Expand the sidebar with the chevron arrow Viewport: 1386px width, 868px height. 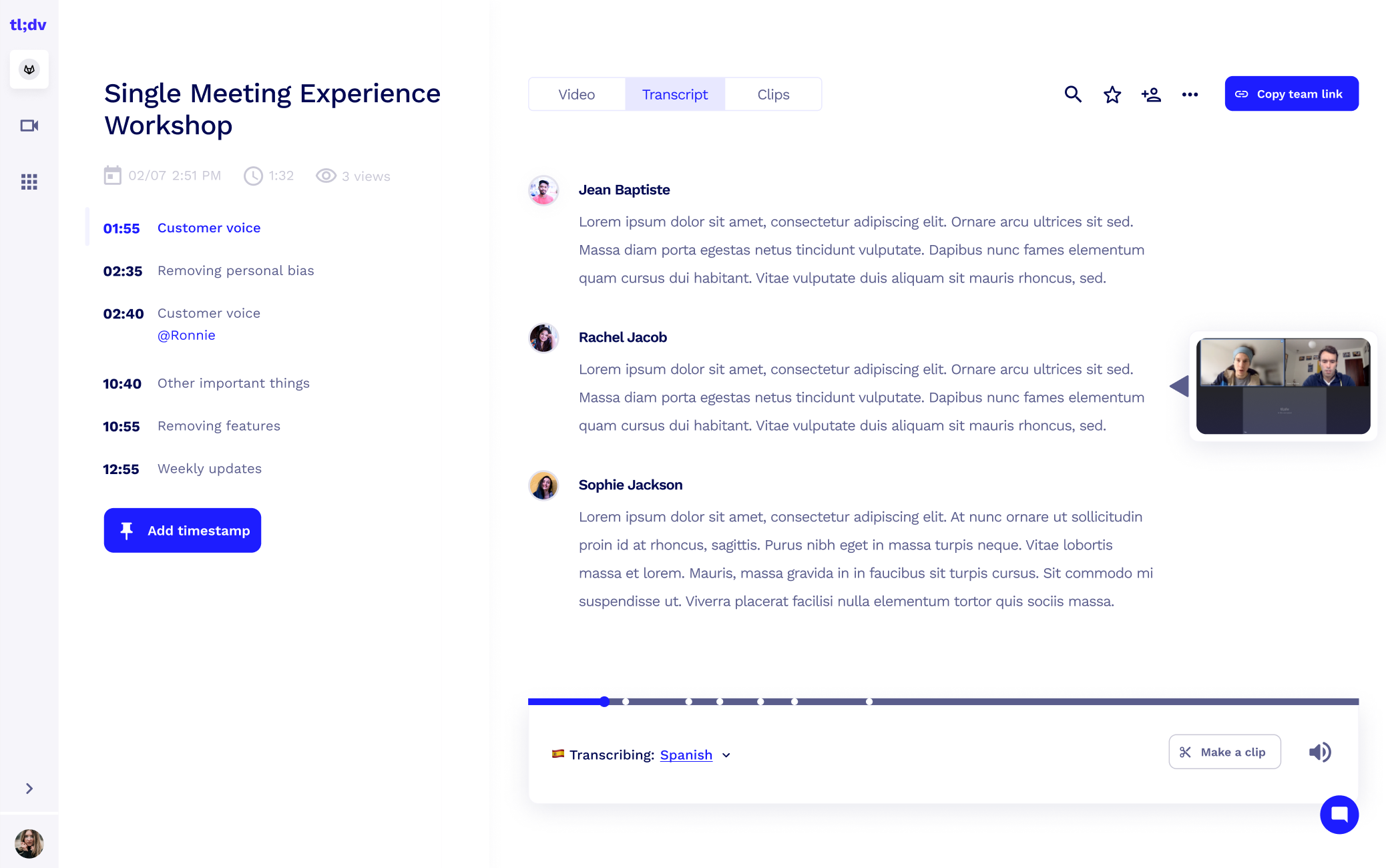29,789
